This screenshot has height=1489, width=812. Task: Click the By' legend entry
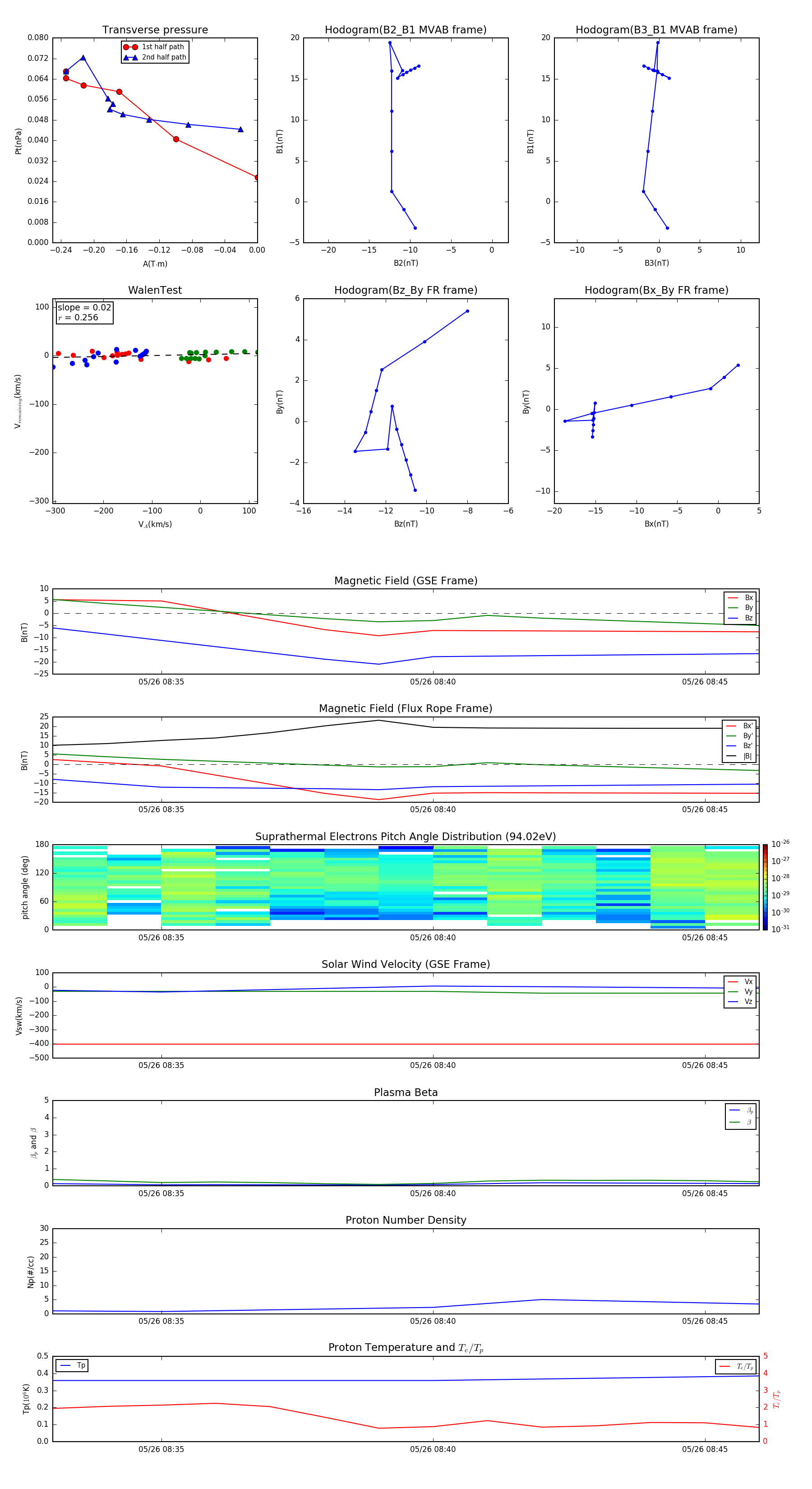(x=739, y=736)
